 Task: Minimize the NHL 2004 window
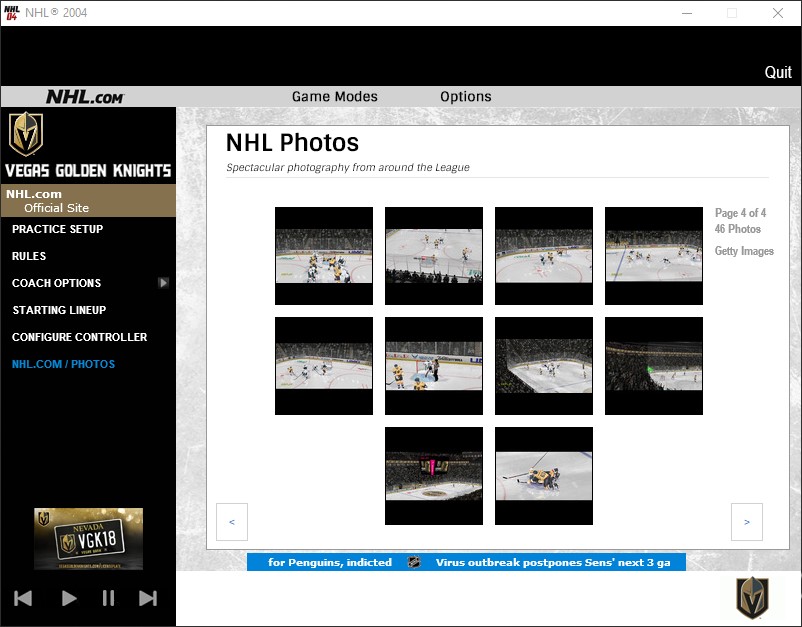pyautogui.click(x=687, y=13)
